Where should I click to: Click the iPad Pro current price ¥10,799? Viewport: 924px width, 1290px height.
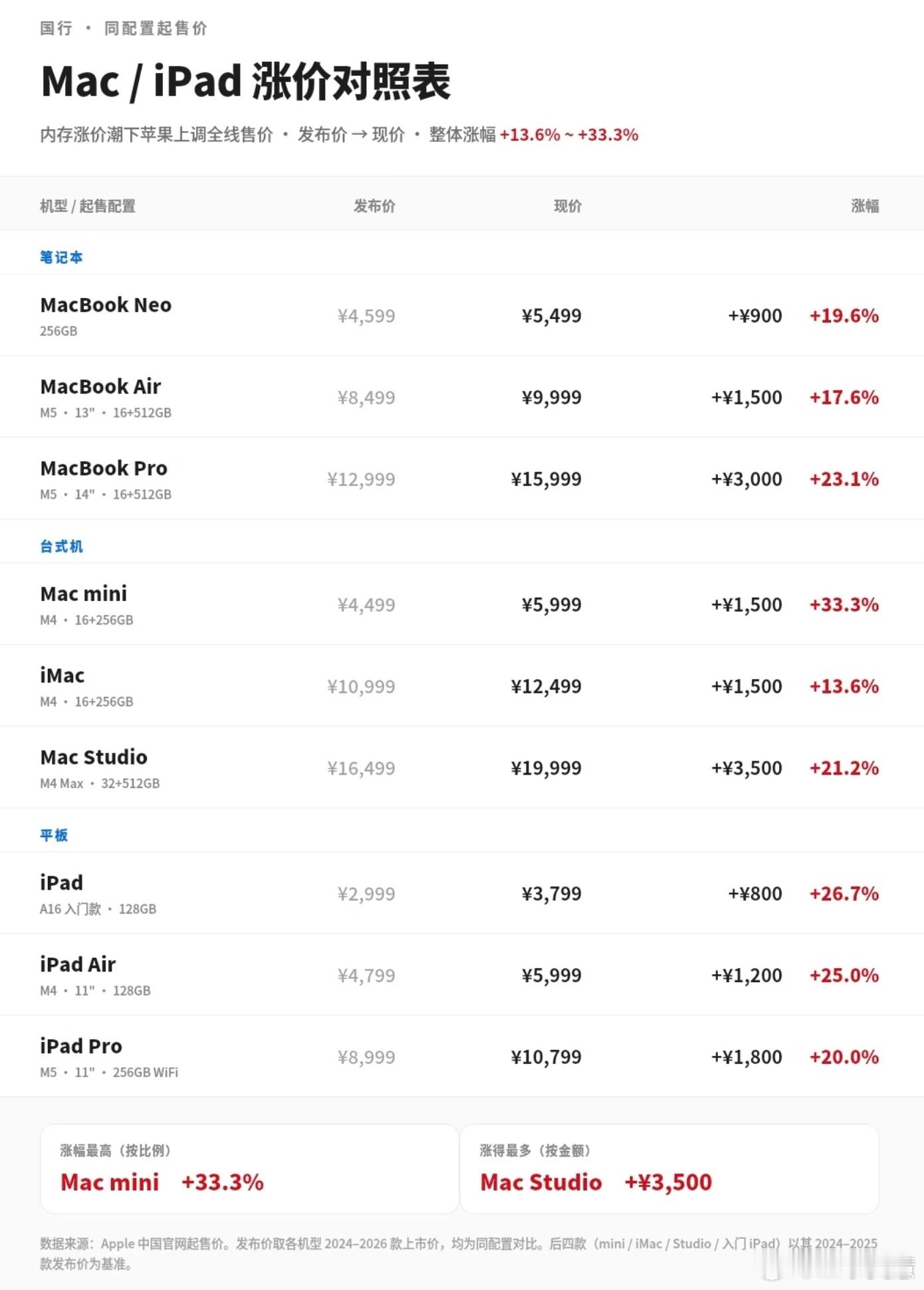[x=546, y=1057]
